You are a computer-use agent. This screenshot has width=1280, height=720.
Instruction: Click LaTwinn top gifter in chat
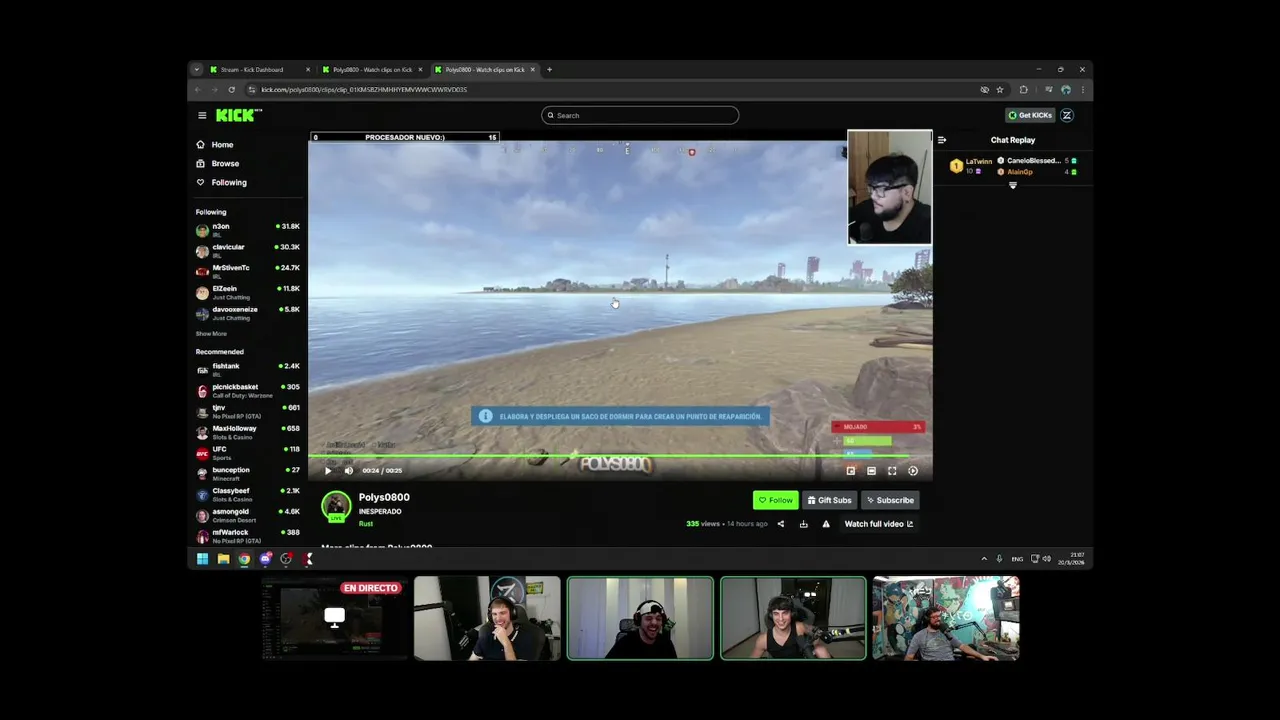pyautogui.click(x=971, y=166)
